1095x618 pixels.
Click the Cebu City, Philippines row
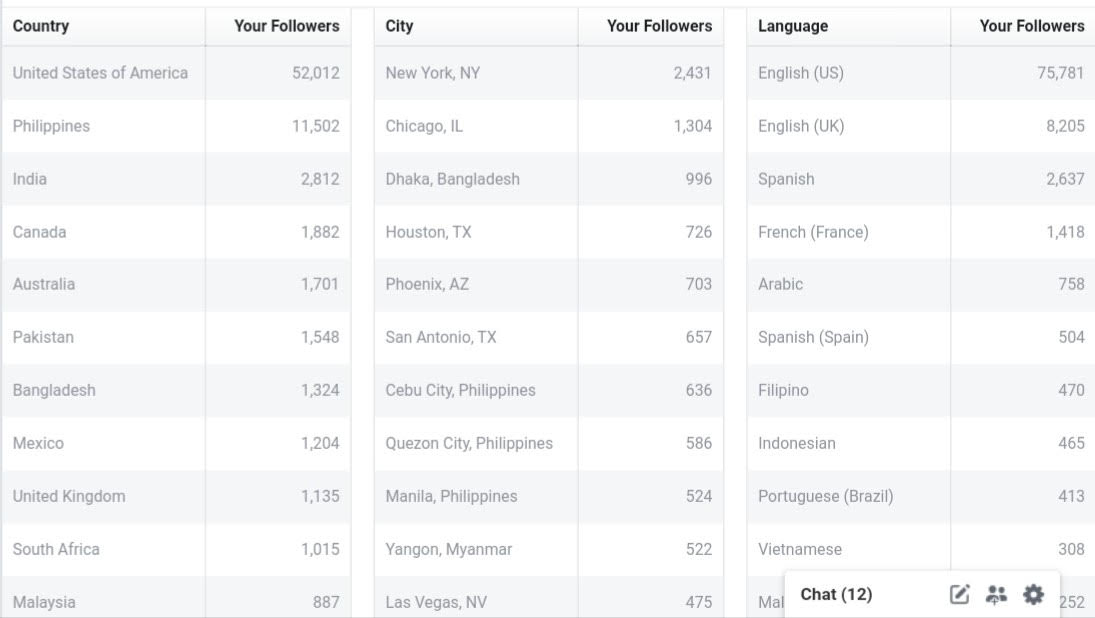tap(461, 390)
